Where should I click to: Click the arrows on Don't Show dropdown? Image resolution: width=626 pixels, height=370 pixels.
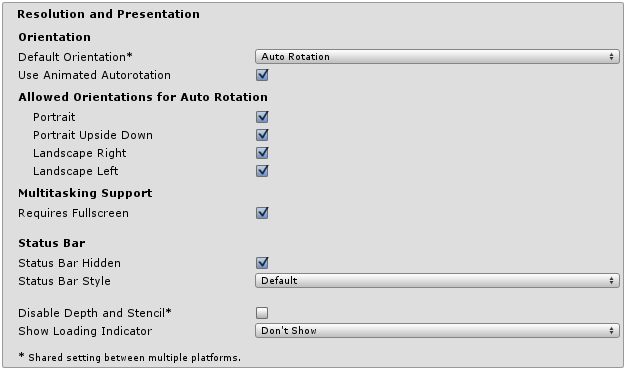point(611,330)
